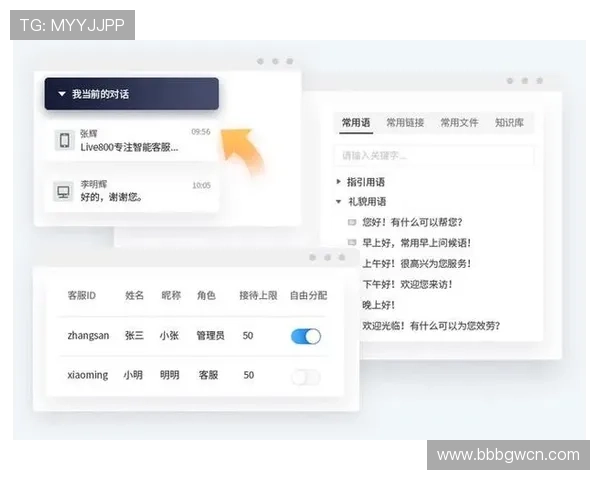Switch to the 常用语 tab

(356, 122)
